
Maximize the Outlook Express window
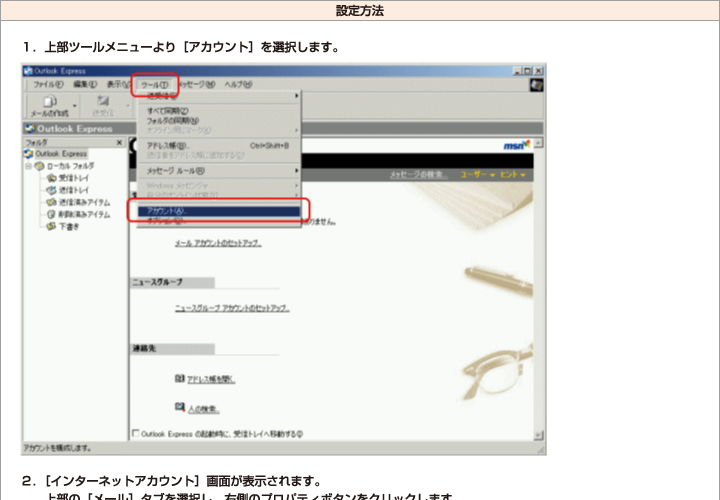[x=528, y=71]
